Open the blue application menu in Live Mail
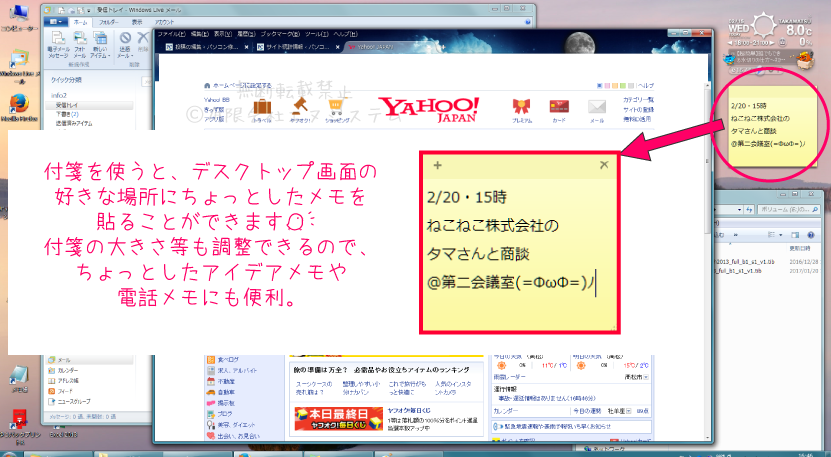 pos(56,22)
